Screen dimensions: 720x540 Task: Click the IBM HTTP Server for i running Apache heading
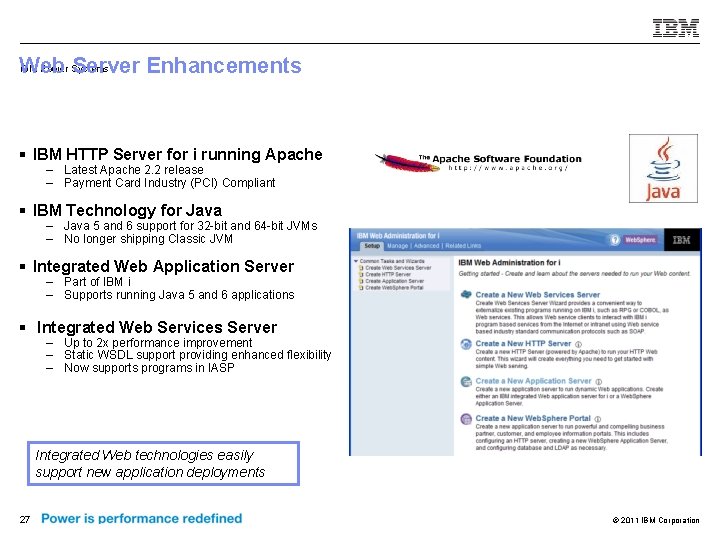(x=177, y=154)
